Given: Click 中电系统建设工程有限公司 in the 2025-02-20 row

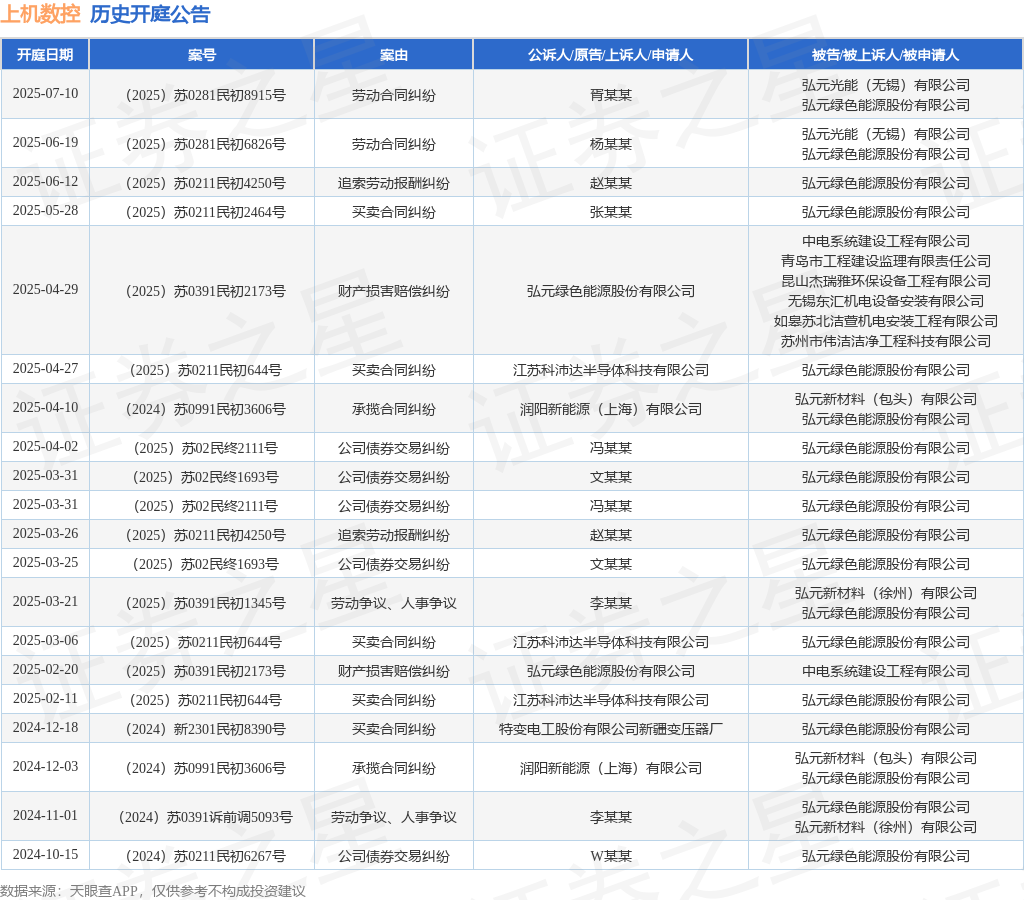Looking at the screenshot, I should point(886,671).
